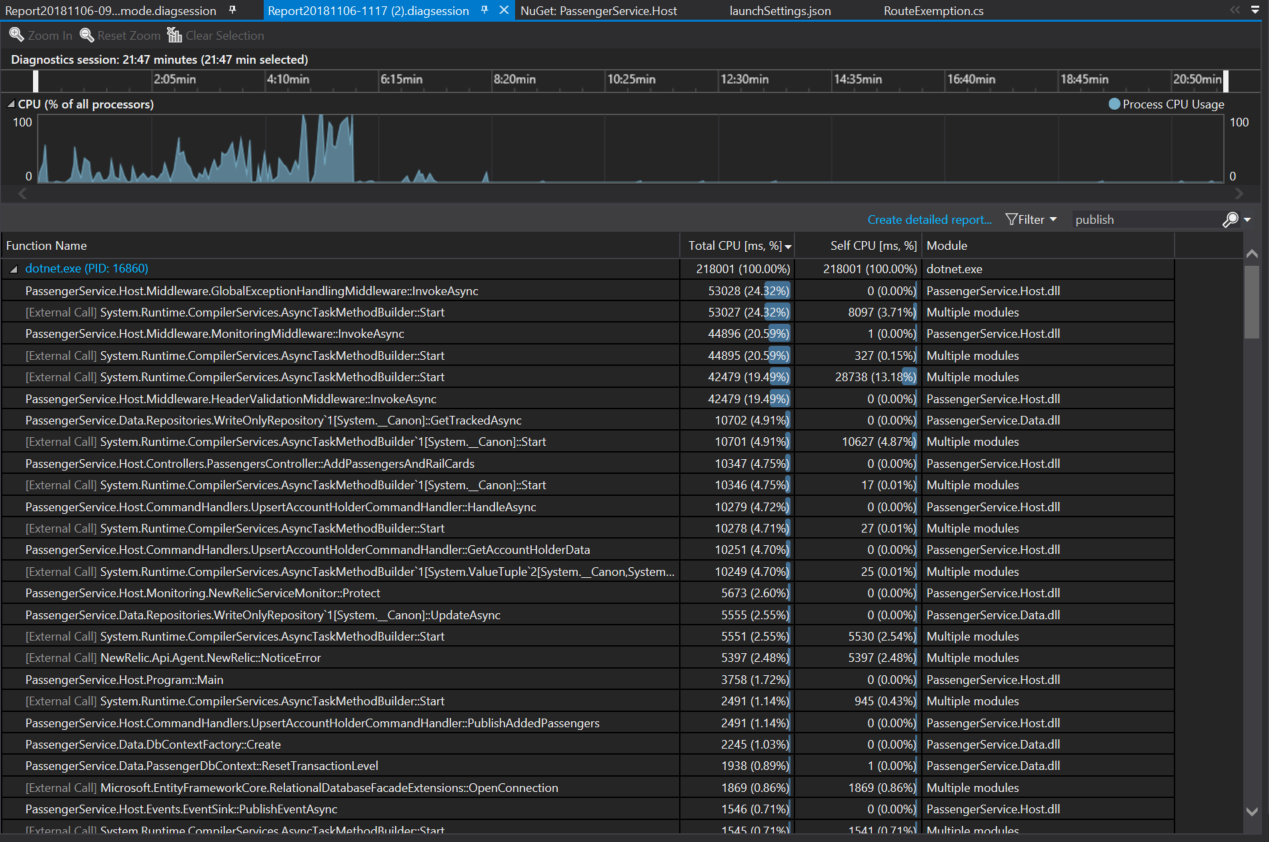
Task: Click the search magnifier icon beside the publish box
Action: coord(1229,219)
